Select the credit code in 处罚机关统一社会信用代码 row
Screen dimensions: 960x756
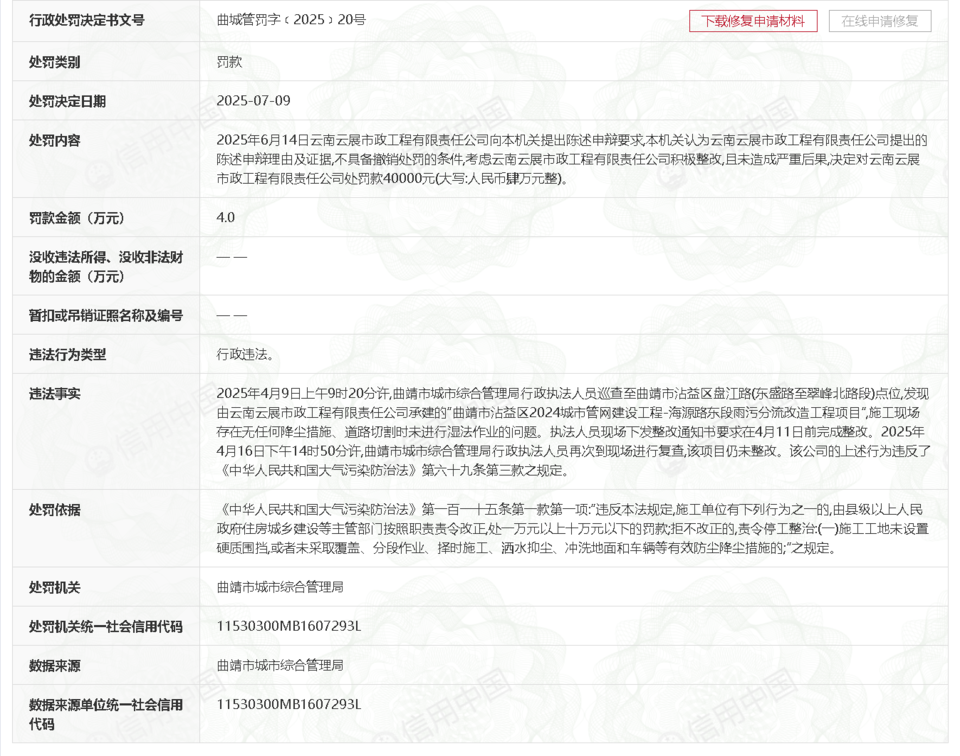[x=288, y=626]
